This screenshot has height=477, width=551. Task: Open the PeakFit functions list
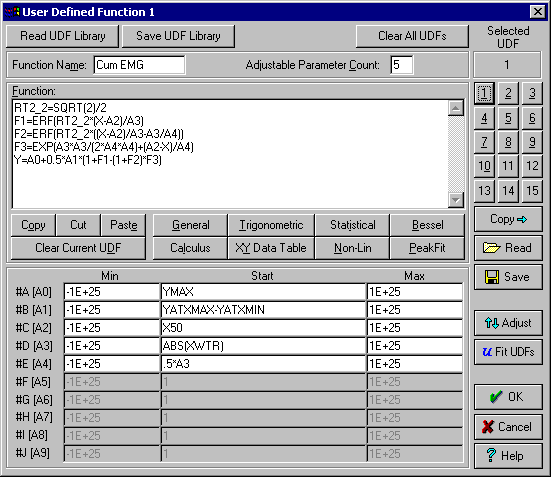click(427, 248)
